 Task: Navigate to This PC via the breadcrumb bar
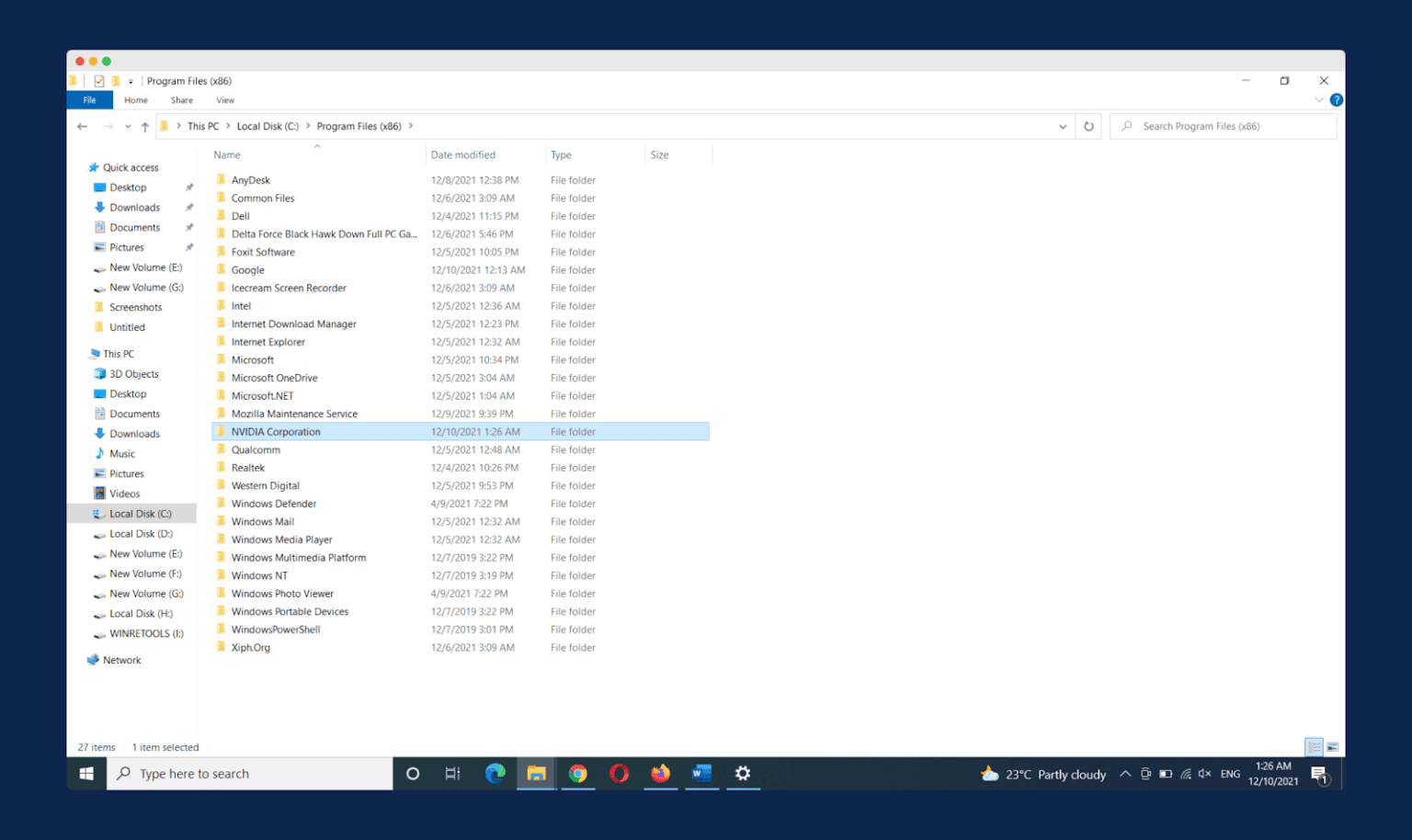tap(202, 126)
